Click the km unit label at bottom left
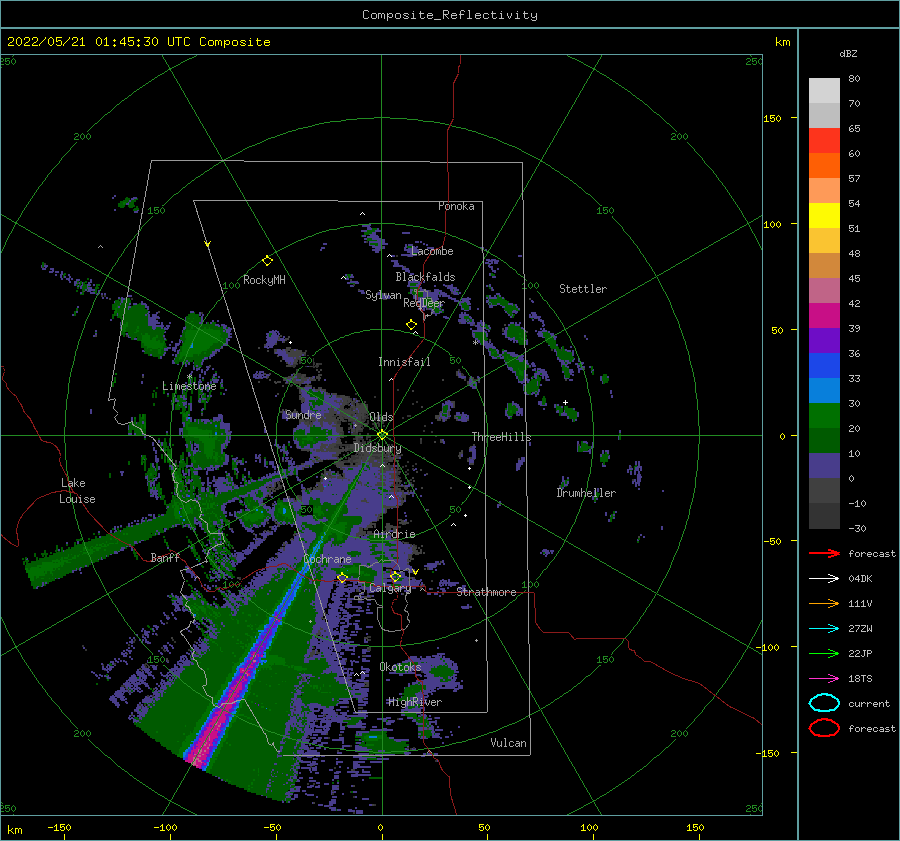The width and height of the screenshot is (900, 841). [x=14, y=830]
